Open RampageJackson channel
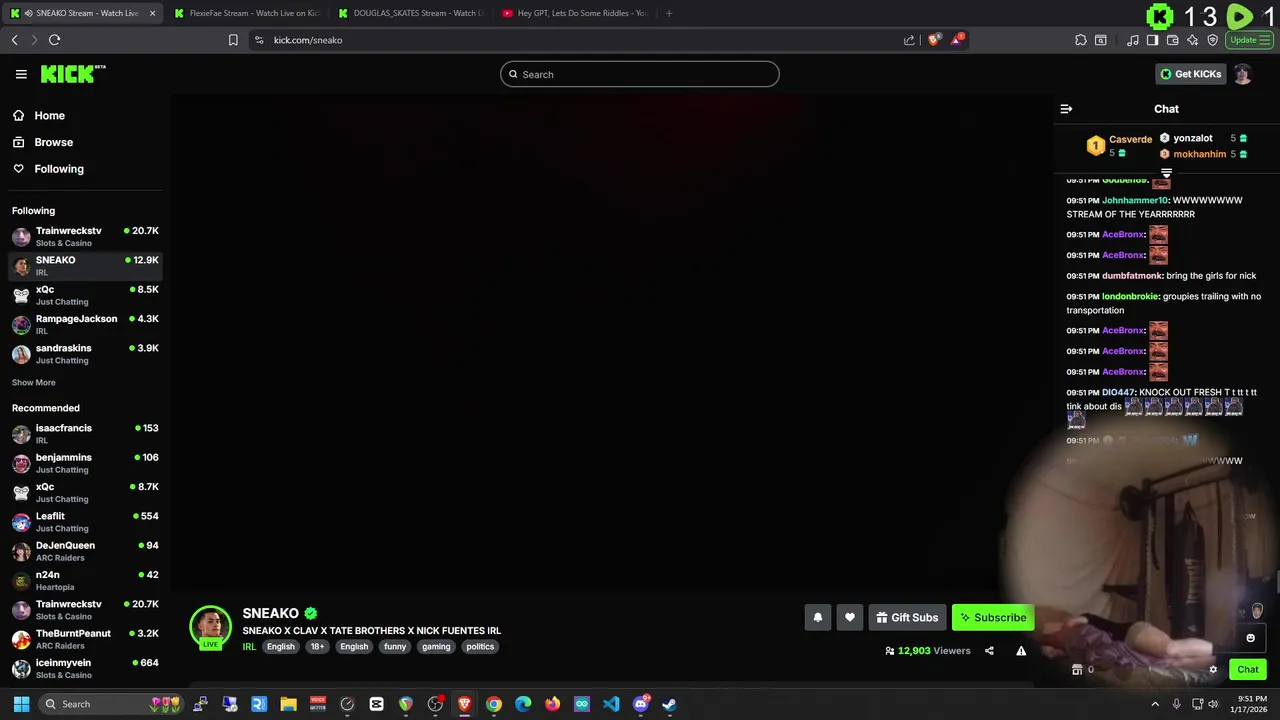1280x720 pixels. coord(84,324)
